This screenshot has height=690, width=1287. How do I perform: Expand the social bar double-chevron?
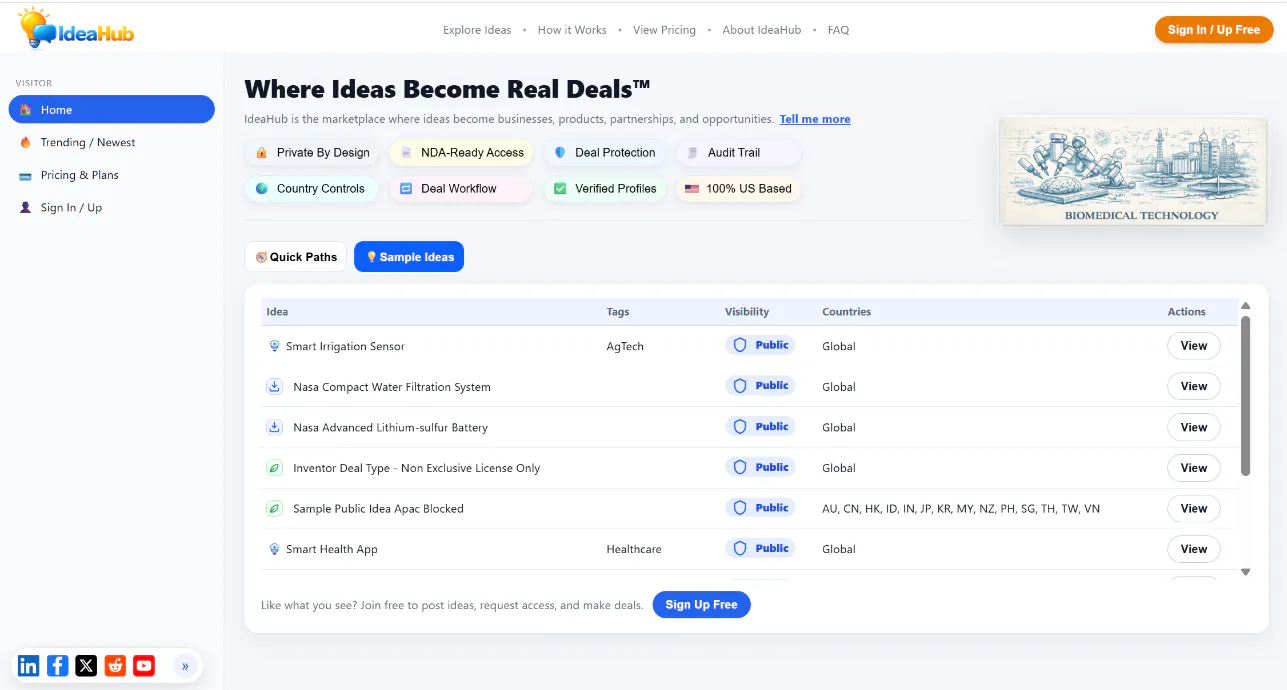click(x=185, y=665)
